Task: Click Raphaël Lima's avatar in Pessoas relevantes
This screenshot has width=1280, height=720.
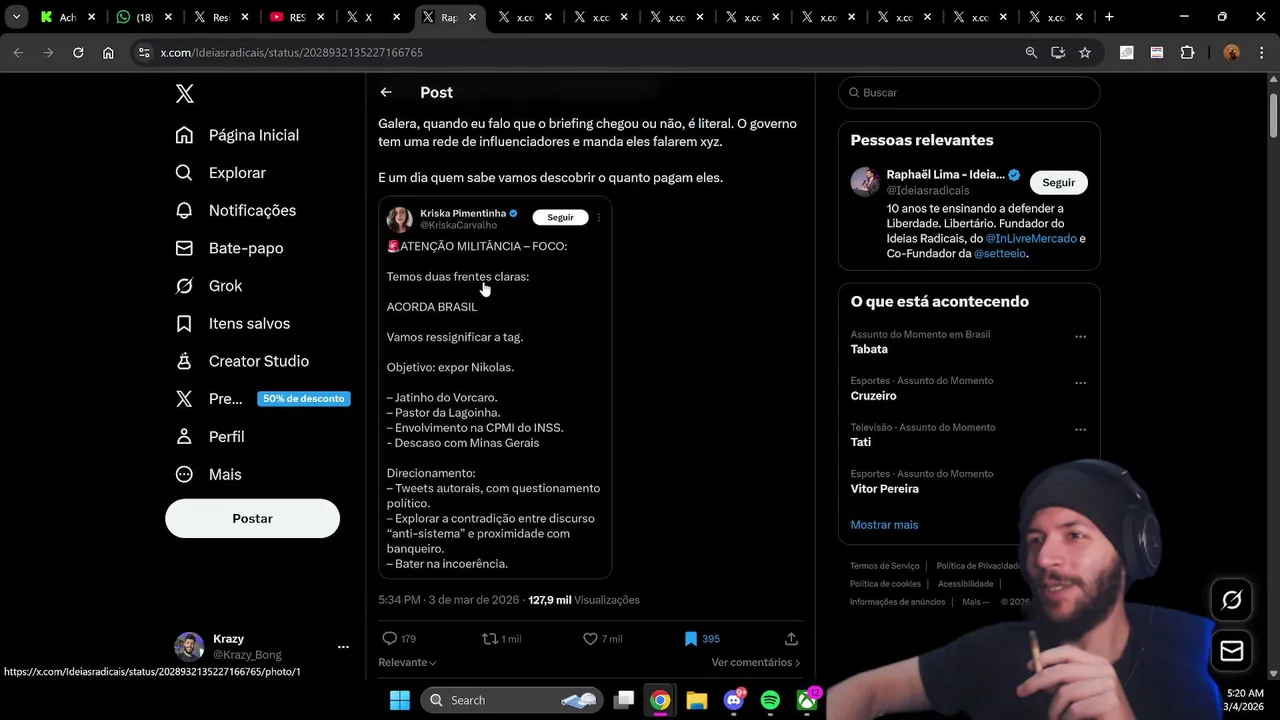Action: (x=865, y=182)
